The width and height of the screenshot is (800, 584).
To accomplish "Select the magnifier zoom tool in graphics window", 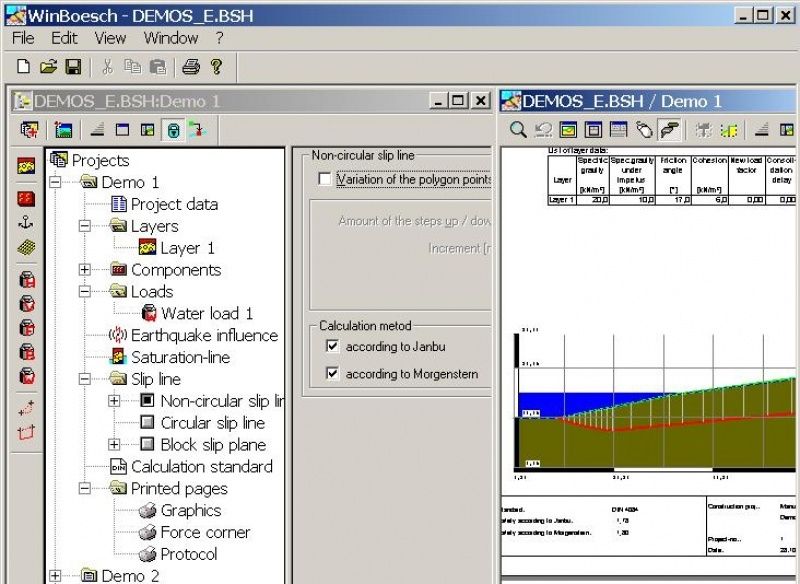I will (518, 130).
